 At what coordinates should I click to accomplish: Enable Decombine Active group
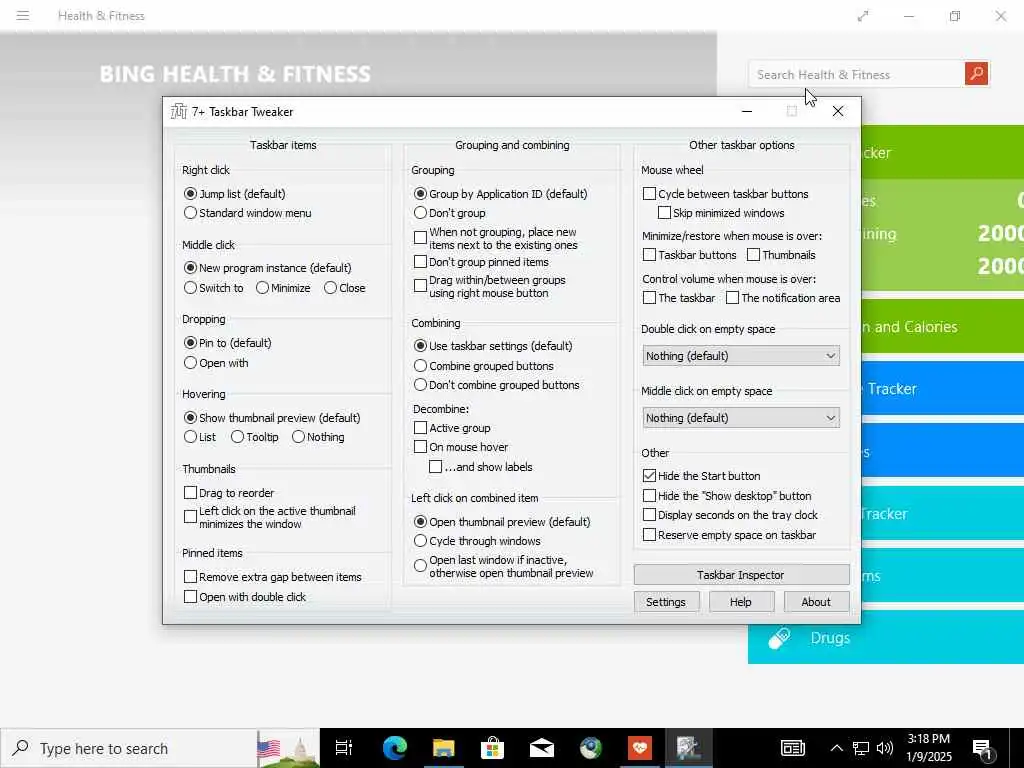[453, 428]
